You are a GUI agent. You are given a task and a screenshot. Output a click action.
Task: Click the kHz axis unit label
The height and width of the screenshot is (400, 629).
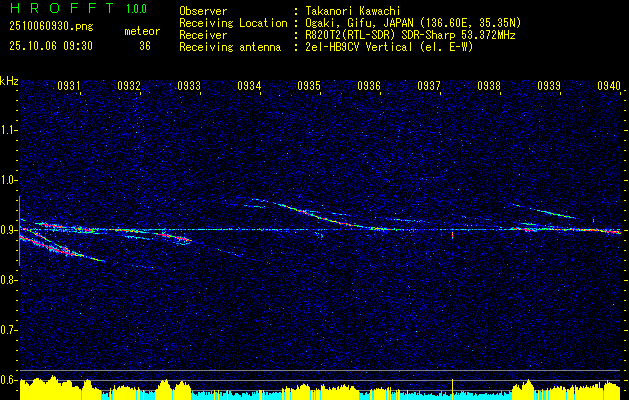tap(9, 81)
